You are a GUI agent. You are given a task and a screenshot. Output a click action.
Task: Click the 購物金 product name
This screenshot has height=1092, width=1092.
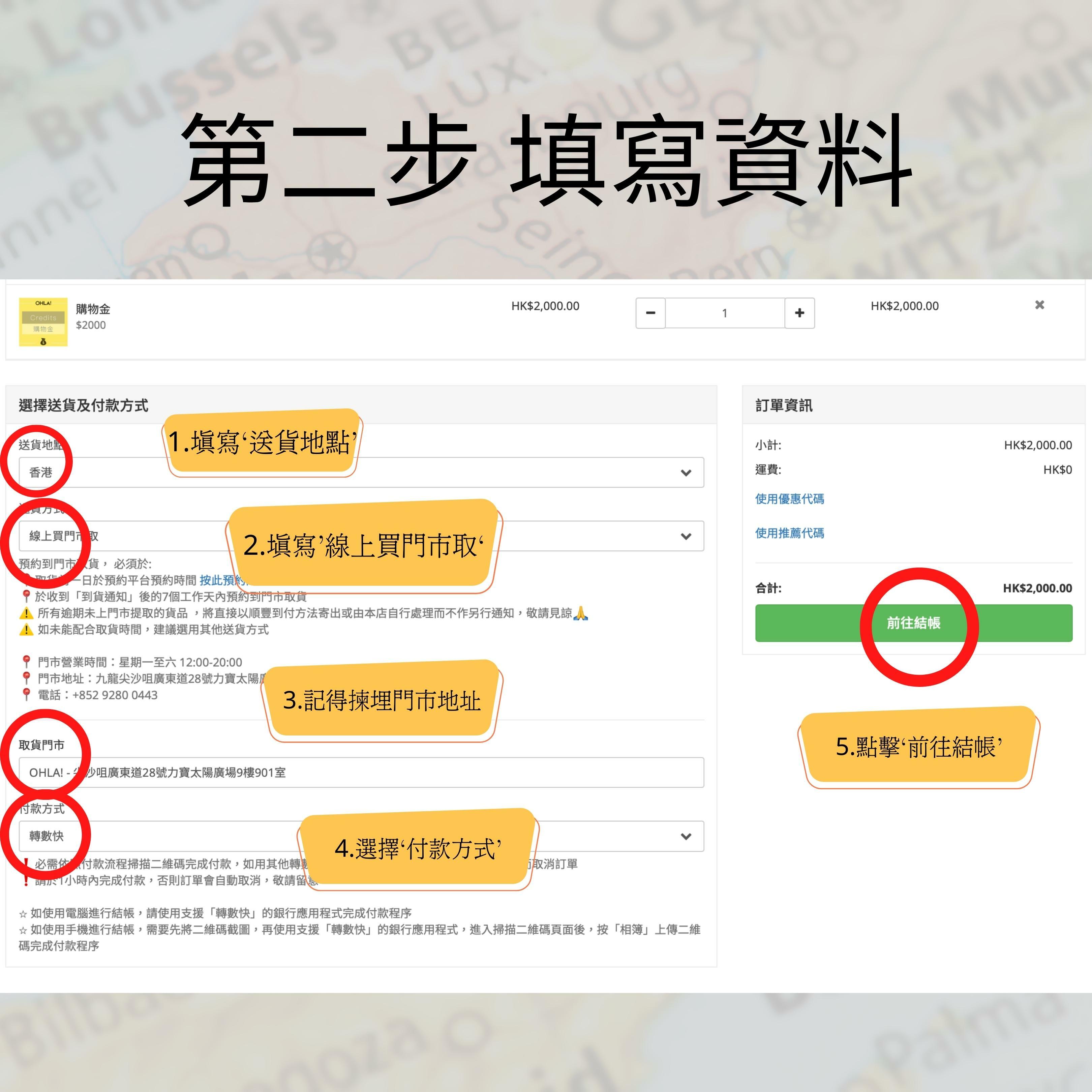[x=93, y=309]
